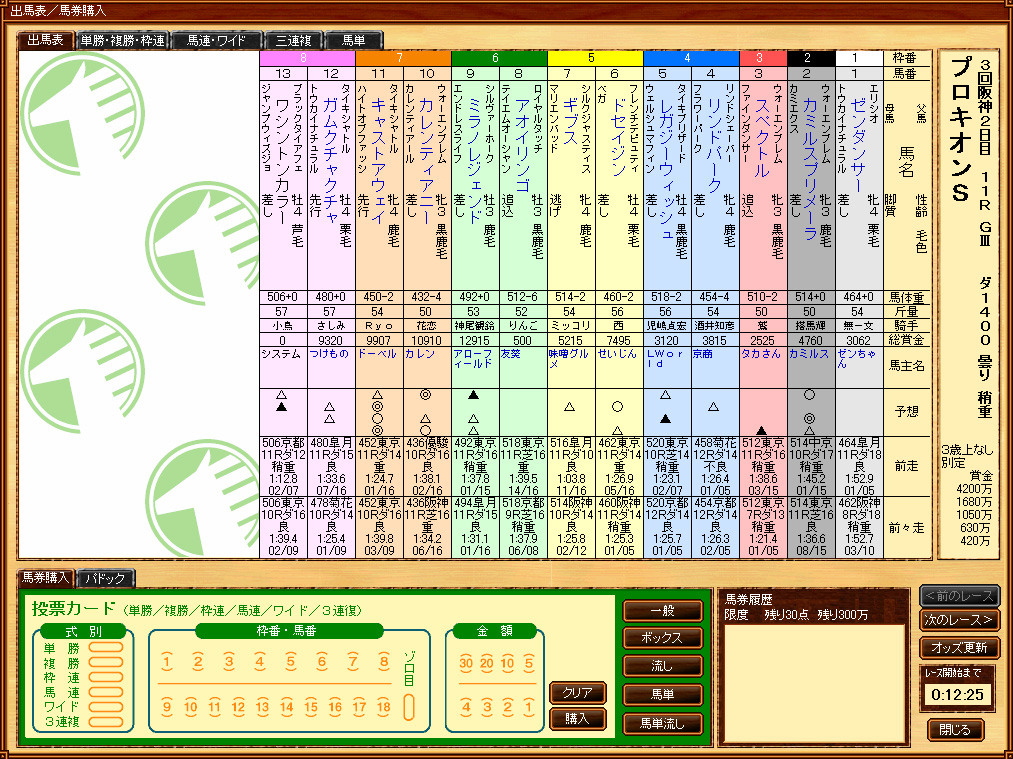Click inside the 馬券履歴 history panel
The image size is (1013, 759).
pyautogui.click(x=811, y=680)
